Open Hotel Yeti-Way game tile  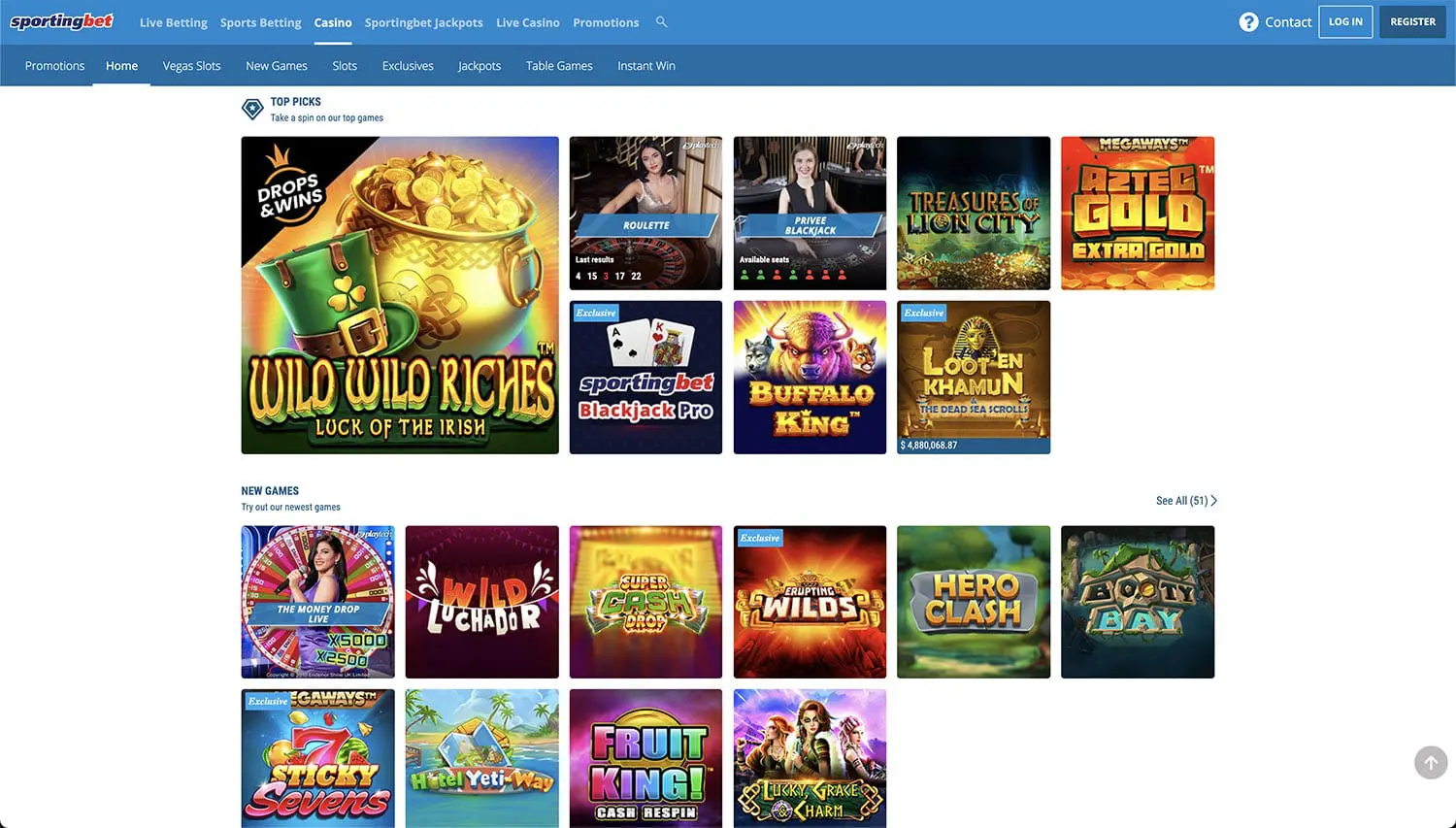(481, 759)
